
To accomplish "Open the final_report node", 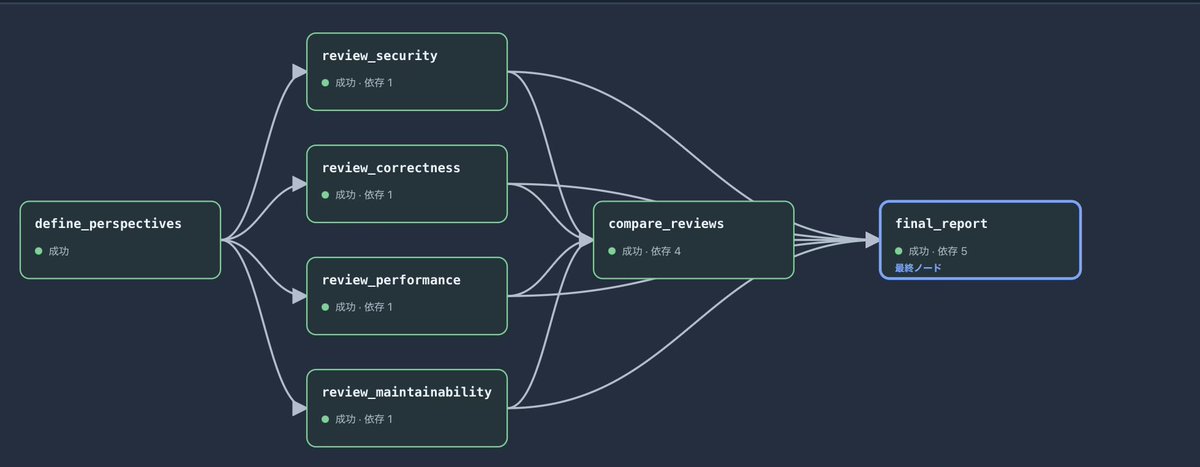I will pyautogui.click(x=980, y=240).
